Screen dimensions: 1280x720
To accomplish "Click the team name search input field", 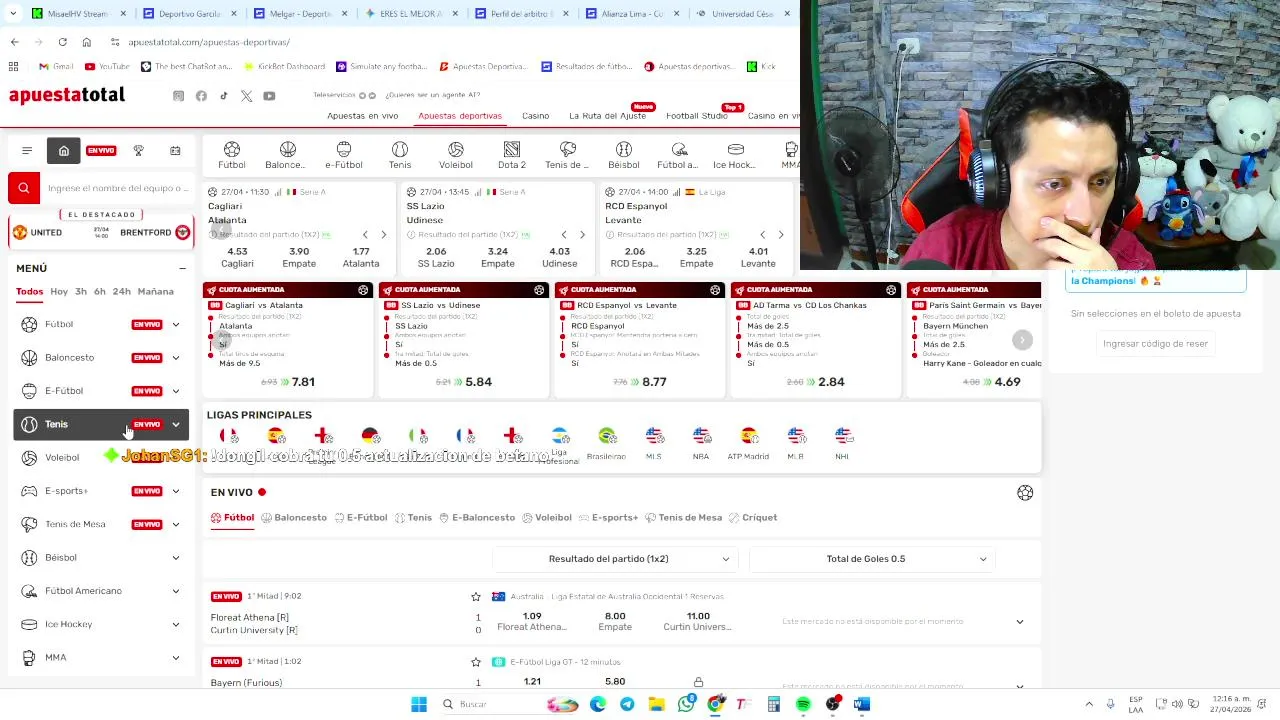I will coord(117,188).
